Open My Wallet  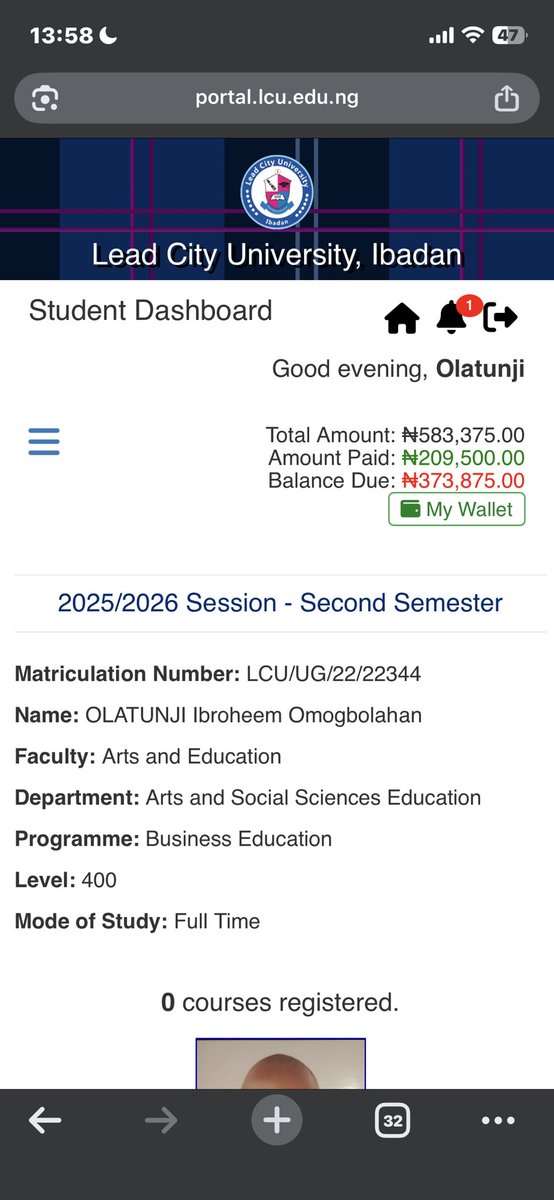click(456, 509)
